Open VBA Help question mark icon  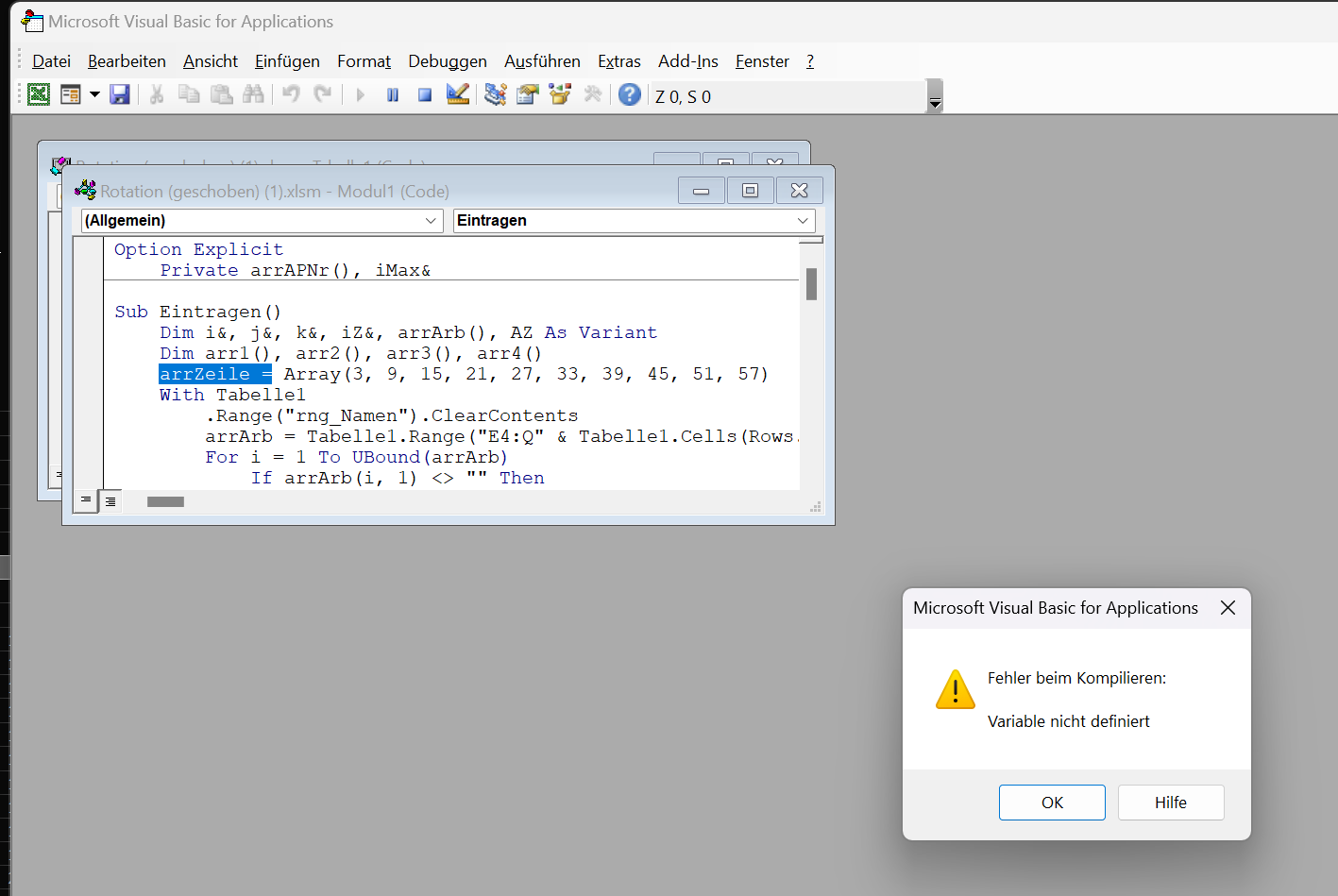click(x=630, y=94)
